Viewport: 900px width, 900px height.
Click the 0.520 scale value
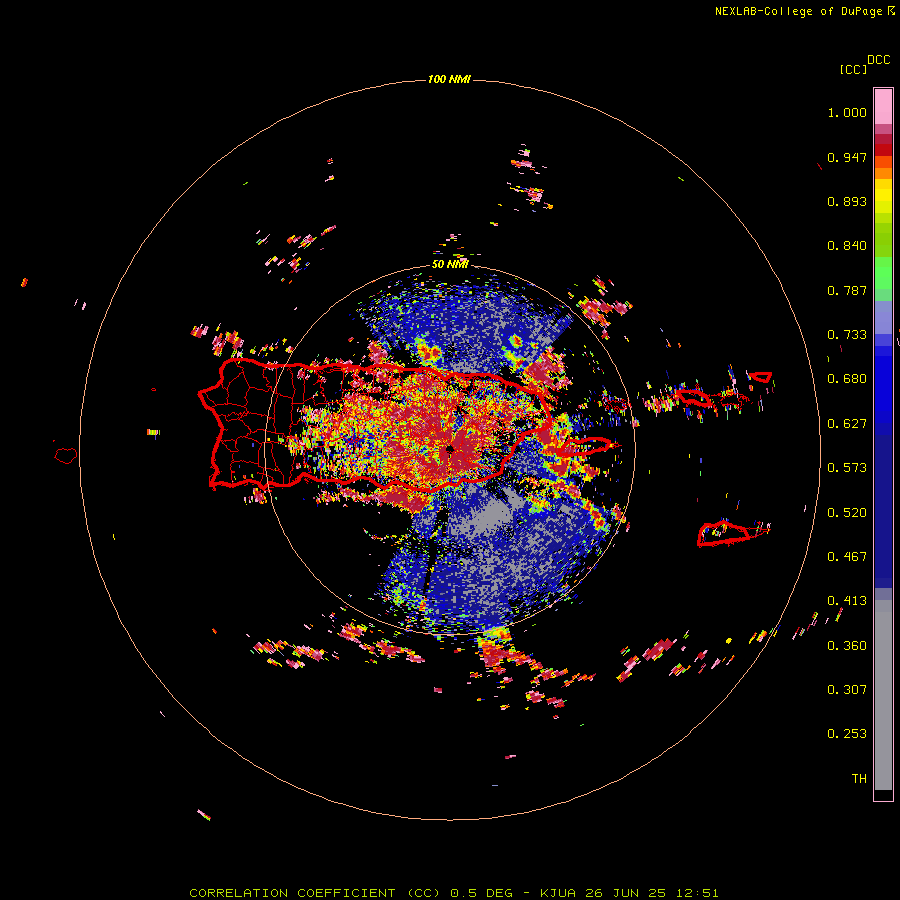point(847,513)
